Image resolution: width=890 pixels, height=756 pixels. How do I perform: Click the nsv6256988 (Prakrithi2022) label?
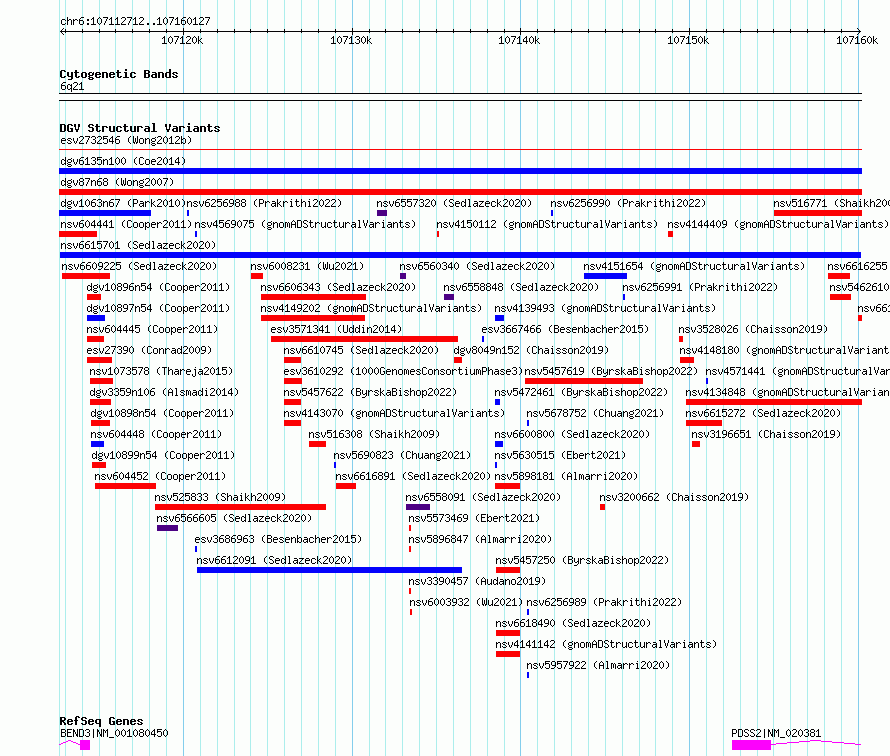pos(265,203)
